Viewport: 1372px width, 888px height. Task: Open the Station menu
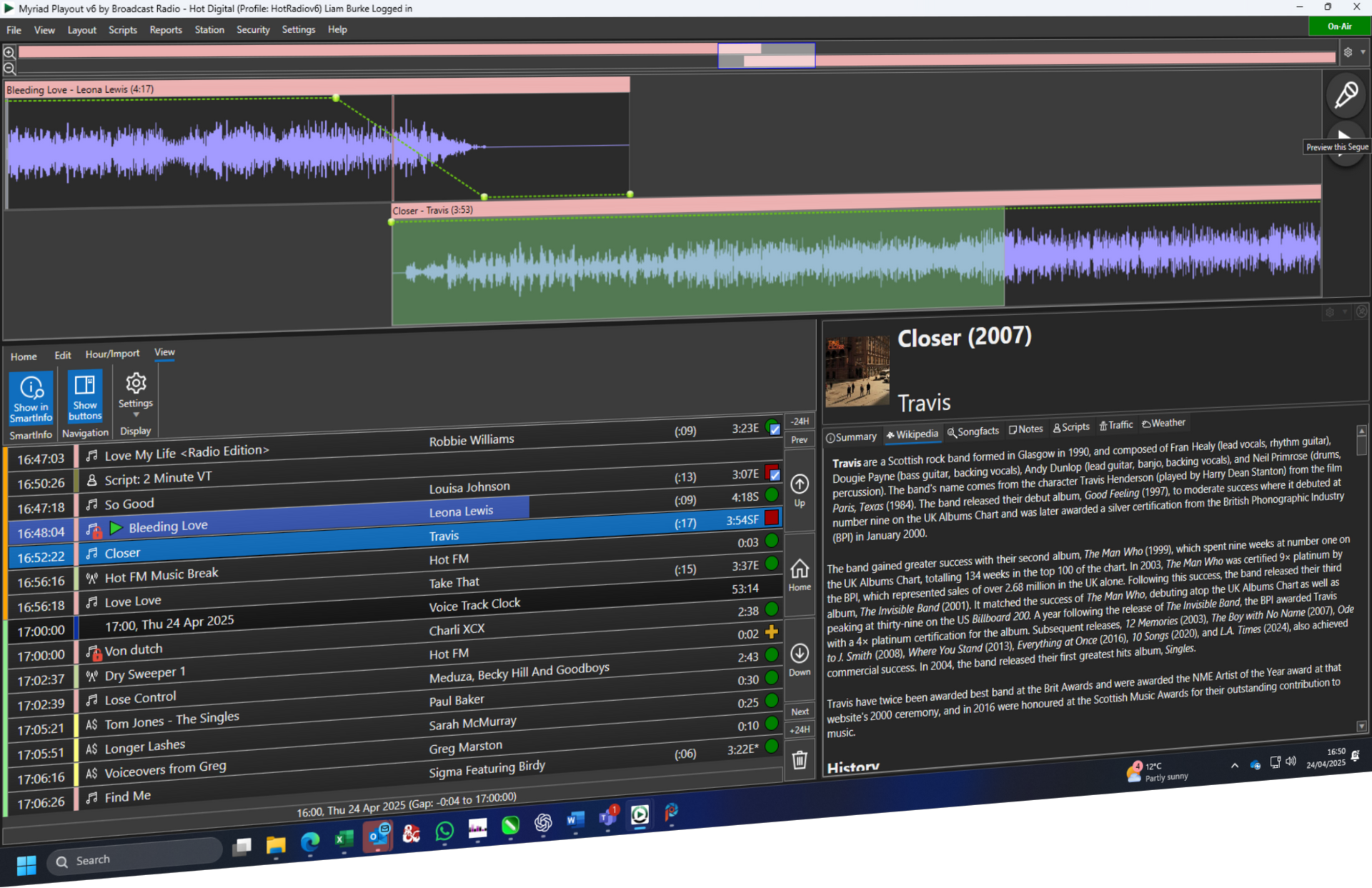tap(209, 29)
